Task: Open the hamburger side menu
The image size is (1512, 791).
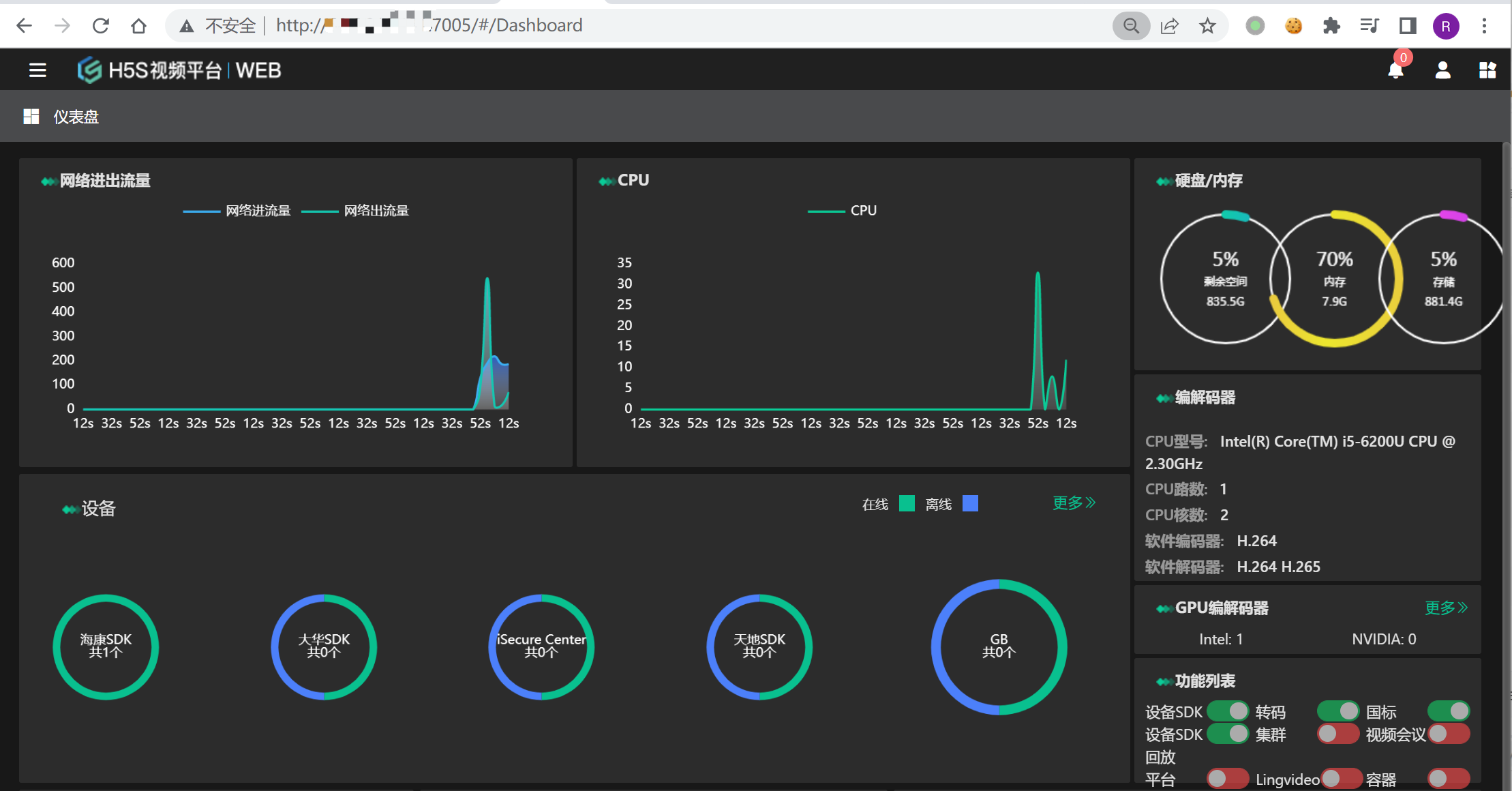Action: [x=37, y=70]
